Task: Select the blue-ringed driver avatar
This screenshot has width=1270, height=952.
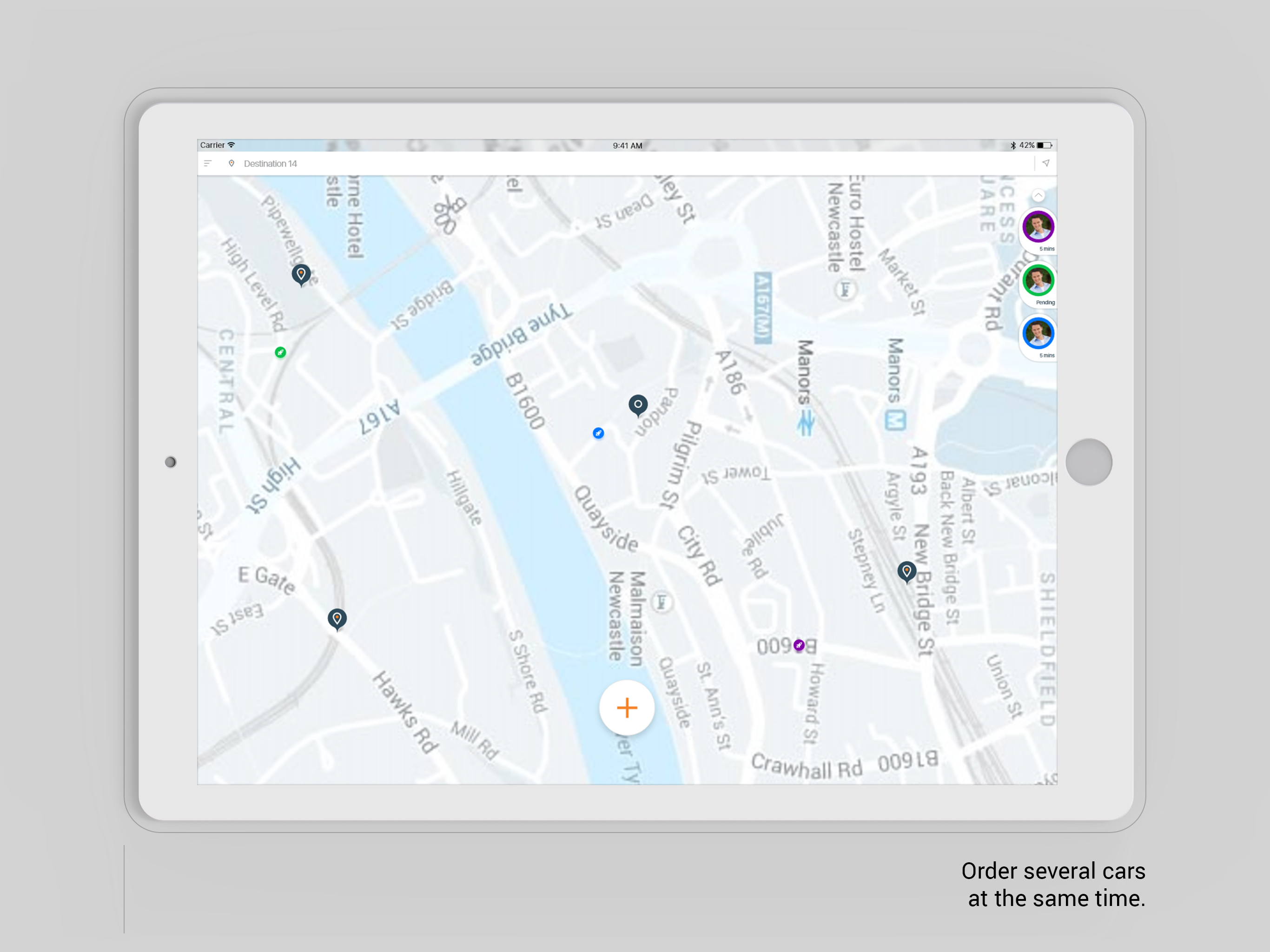Action: [x=1038, y=333]
